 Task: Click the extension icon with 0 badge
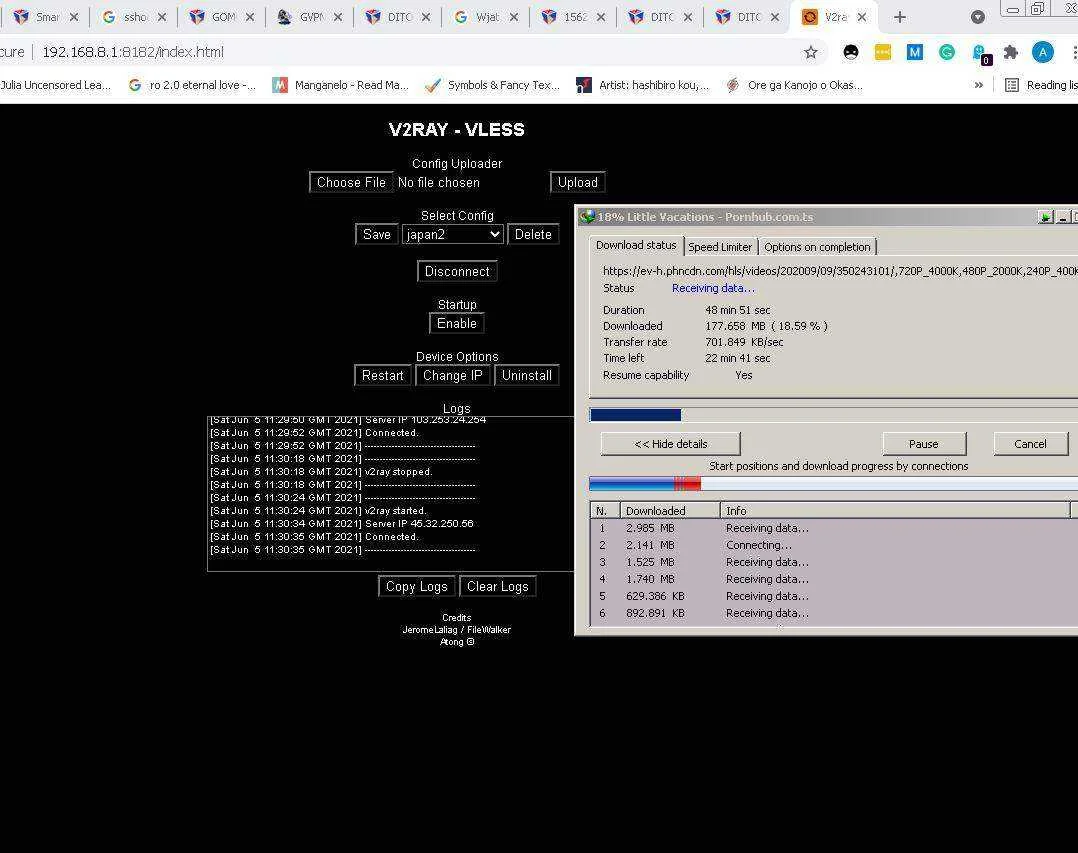click(980, 54)
